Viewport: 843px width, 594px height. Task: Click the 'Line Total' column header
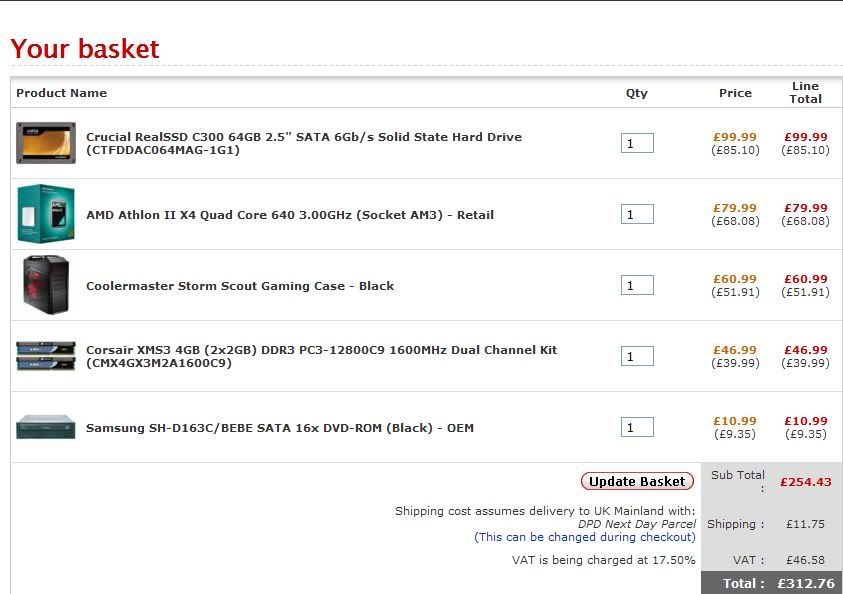(805, 92)
